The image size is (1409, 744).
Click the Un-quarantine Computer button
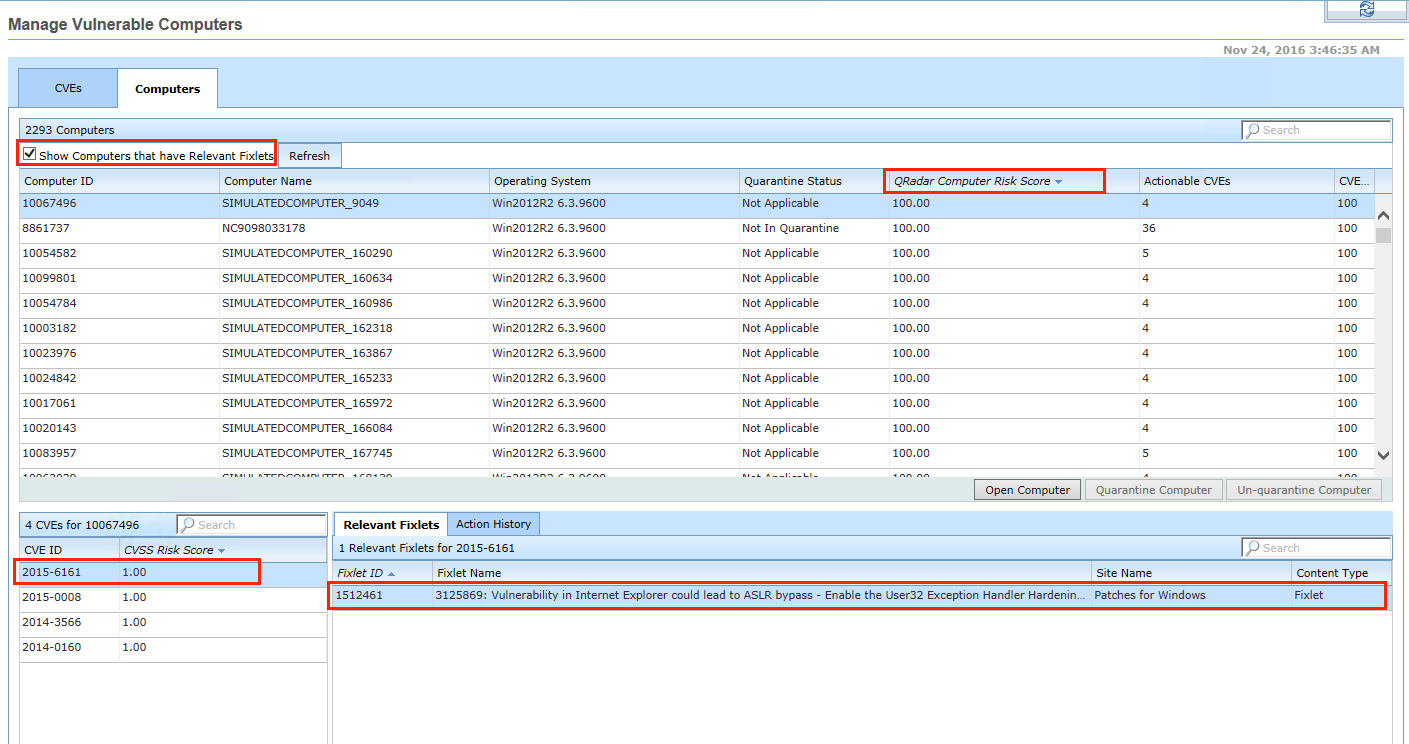click(x=1304, y=490)
